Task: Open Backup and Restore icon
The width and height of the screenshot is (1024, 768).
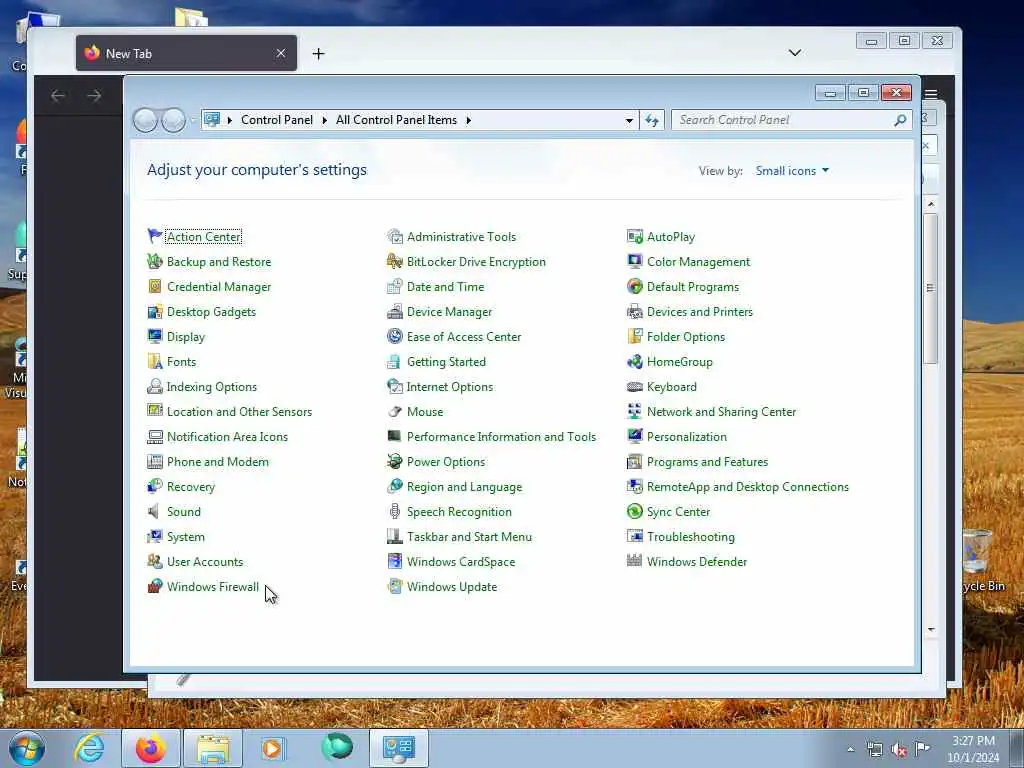Action: (155, 262)
